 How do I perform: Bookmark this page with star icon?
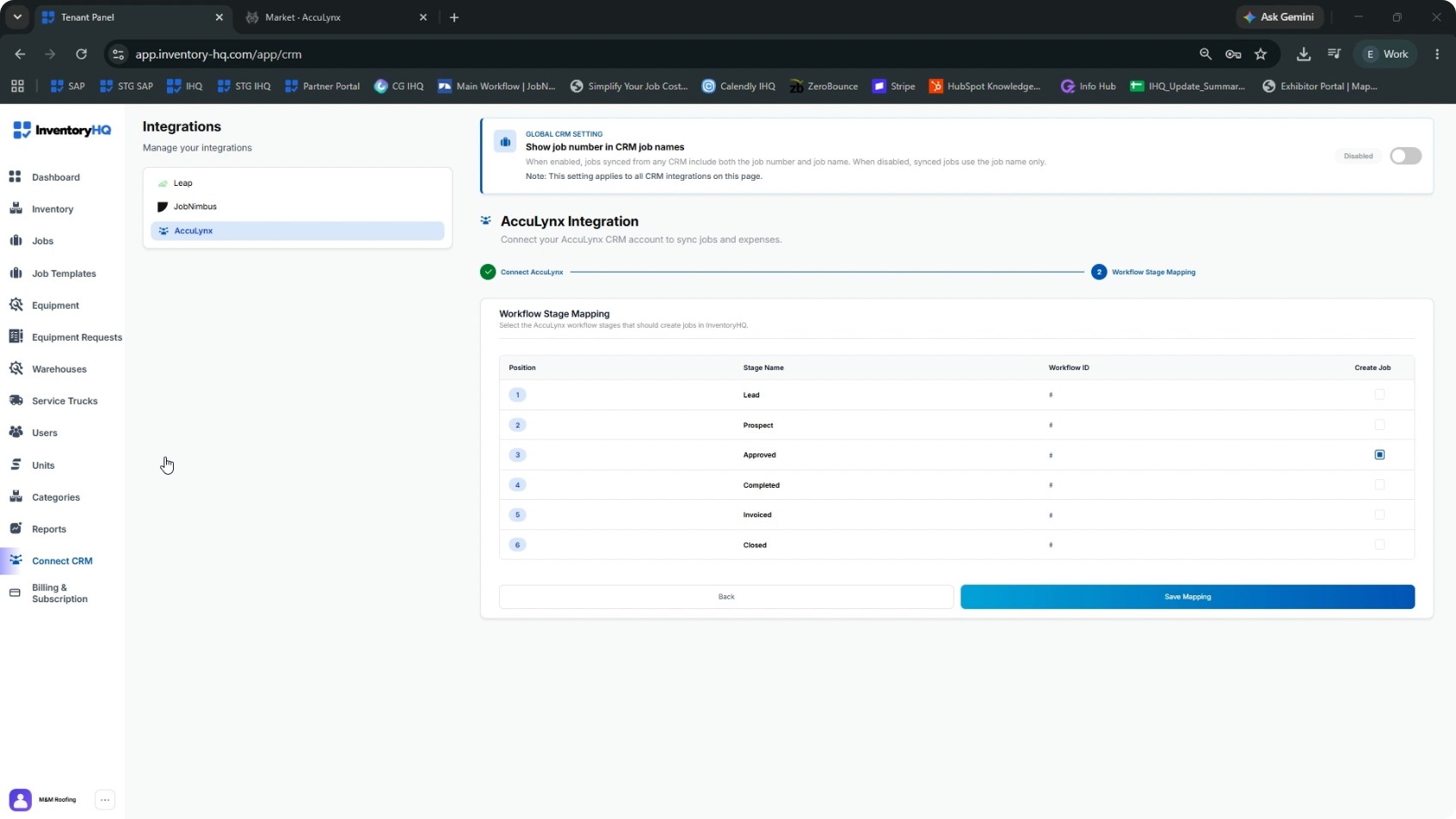tap(1261, 53)
